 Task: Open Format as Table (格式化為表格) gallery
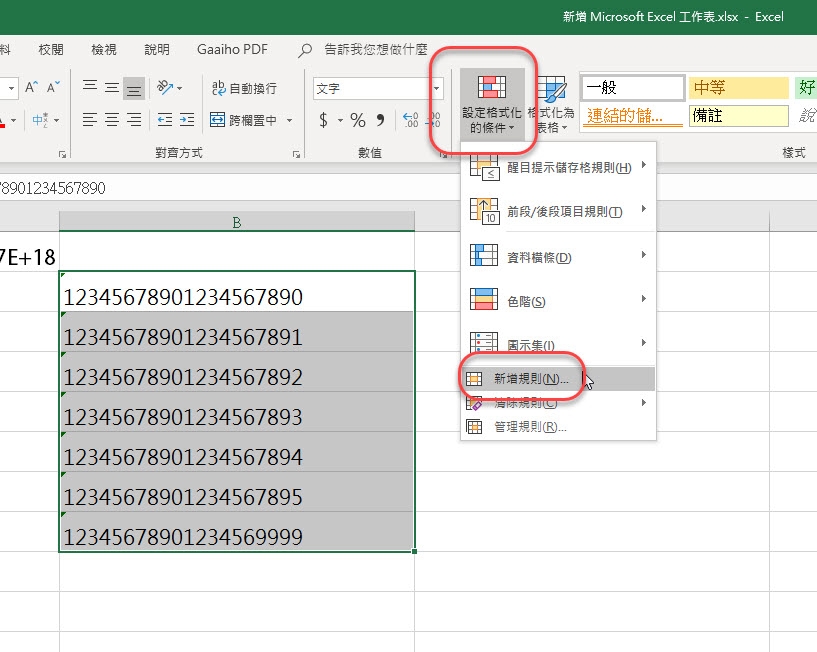pos(550,104)
